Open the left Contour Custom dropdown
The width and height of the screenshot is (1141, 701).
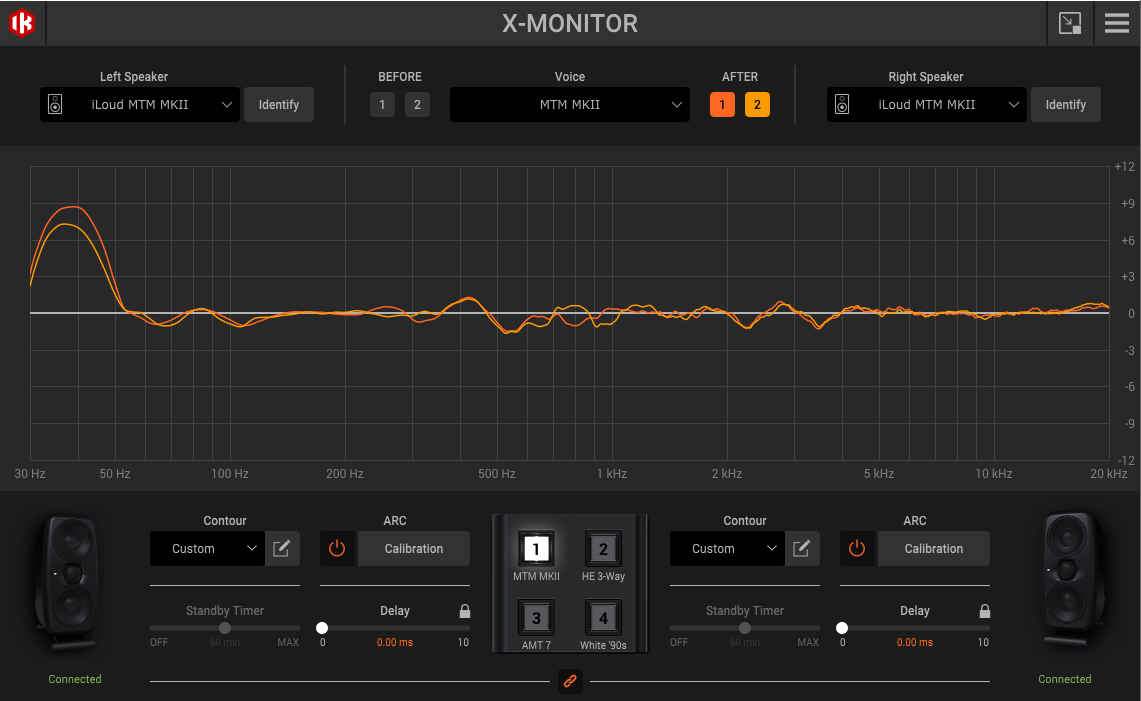[x=207, y=548]
